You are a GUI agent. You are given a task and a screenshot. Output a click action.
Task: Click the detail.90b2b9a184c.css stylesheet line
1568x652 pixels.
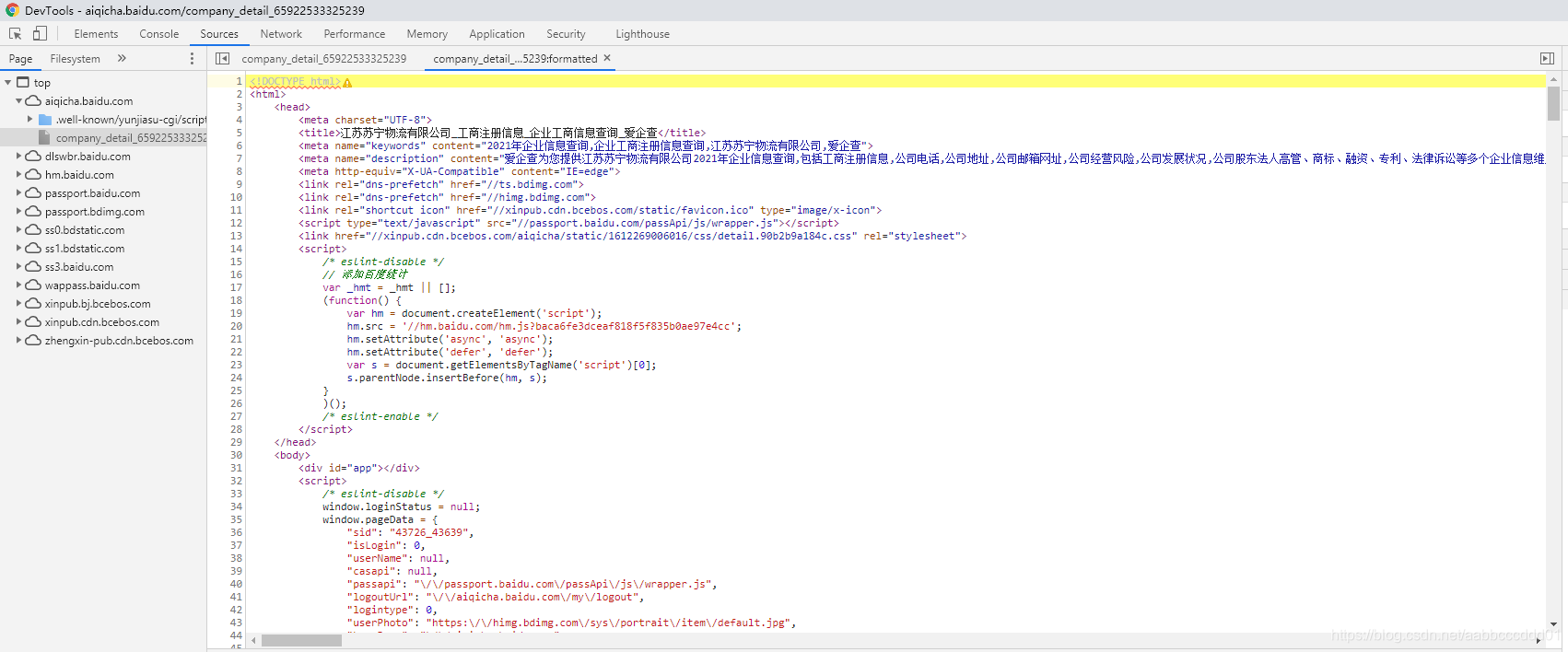click(x=632, y=236)
